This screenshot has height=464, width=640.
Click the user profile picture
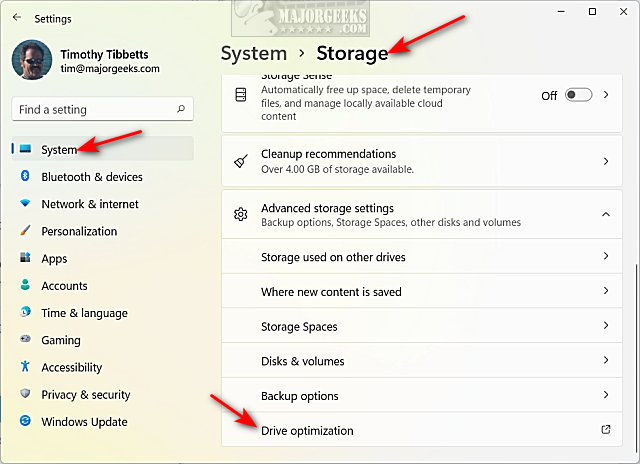click(x=31, y=60)
